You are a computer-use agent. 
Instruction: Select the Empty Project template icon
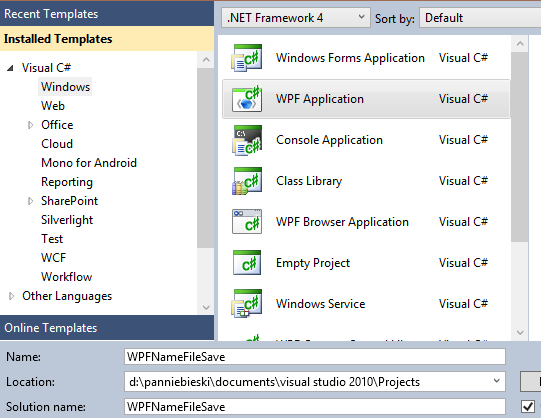247,263
